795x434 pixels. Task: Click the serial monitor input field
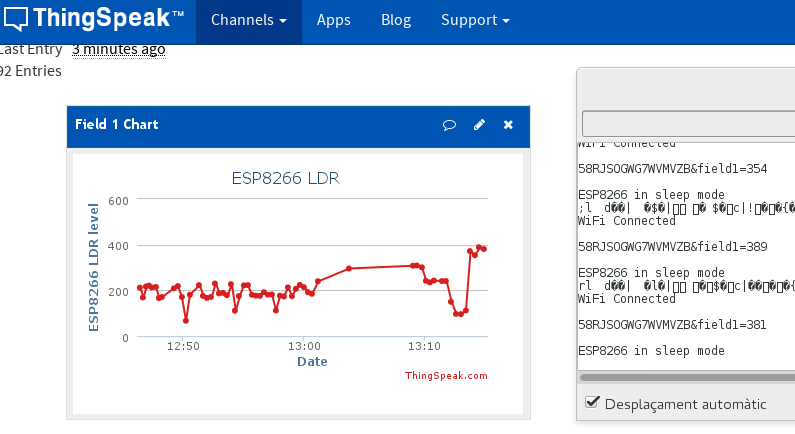pyautogui.click(x=689, y=124)
